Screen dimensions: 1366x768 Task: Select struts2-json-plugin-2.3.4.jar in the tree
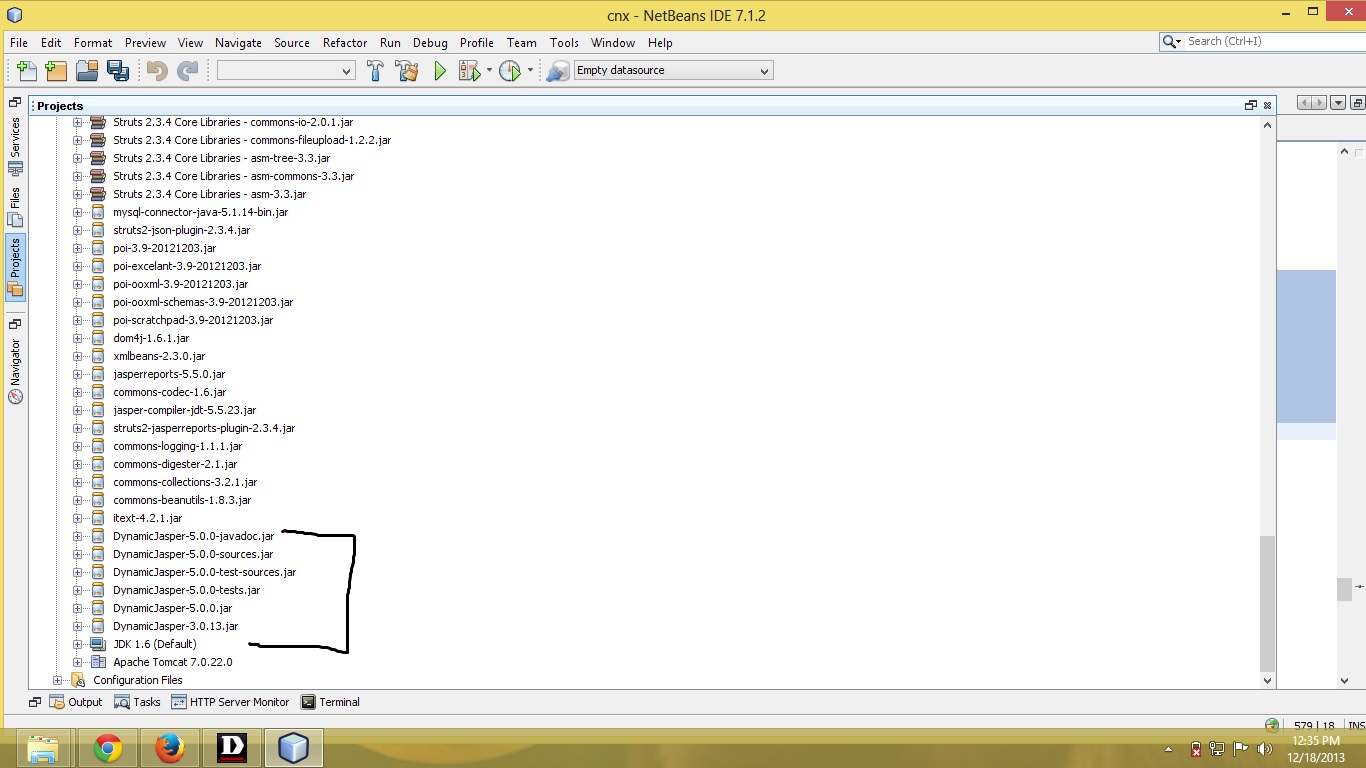(182, 230)
